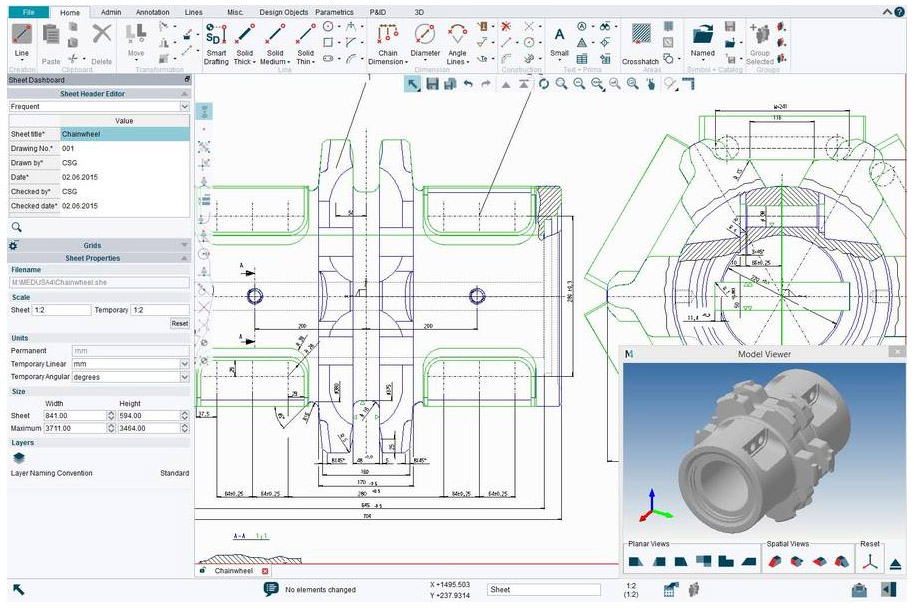
Task: Open the Named symbol folder tool
Action: coord(702,40)
